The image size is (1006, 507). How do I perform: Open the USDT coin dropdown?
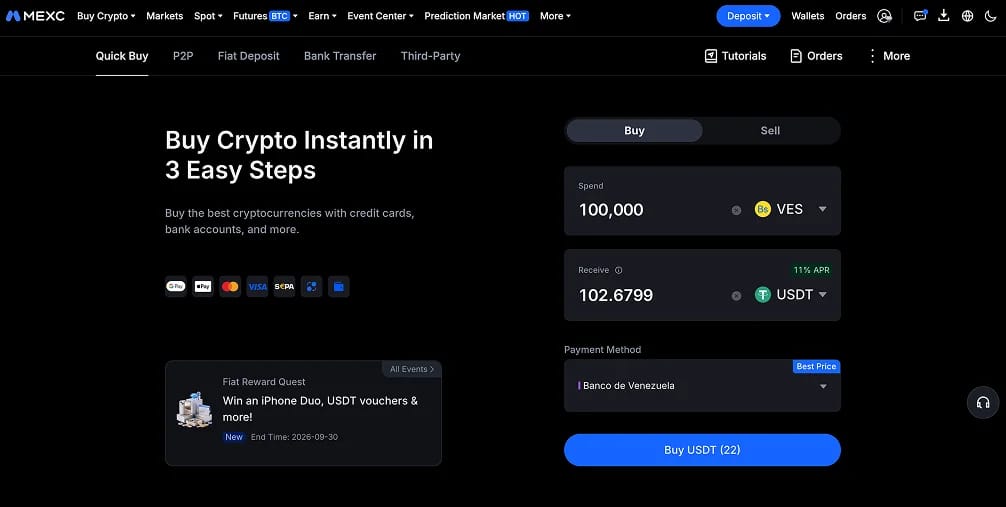click(790, 295)
